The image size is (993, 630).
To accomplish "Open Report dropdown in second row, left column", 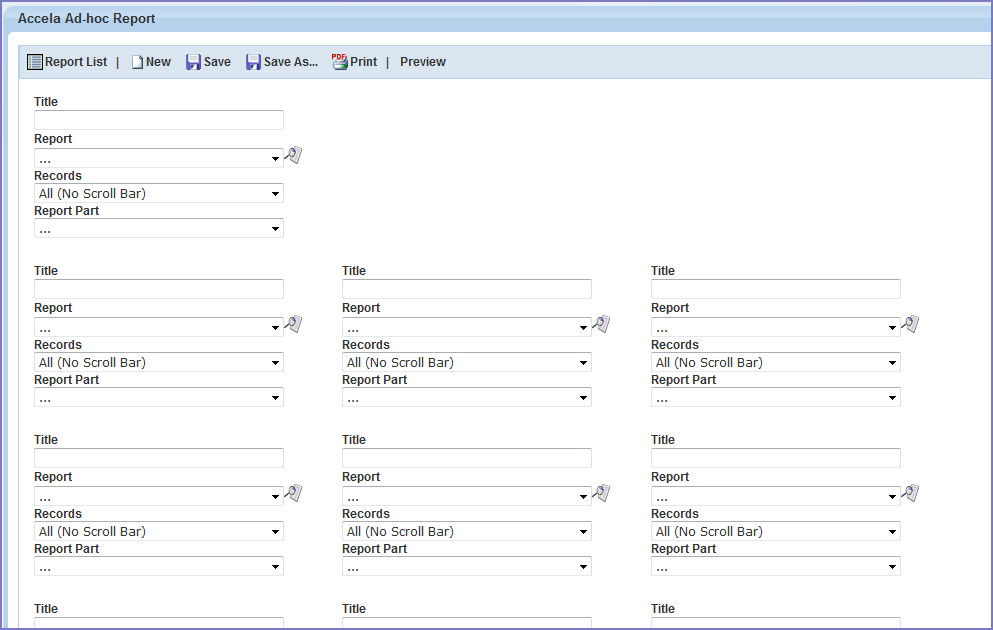I will [159, 328].
